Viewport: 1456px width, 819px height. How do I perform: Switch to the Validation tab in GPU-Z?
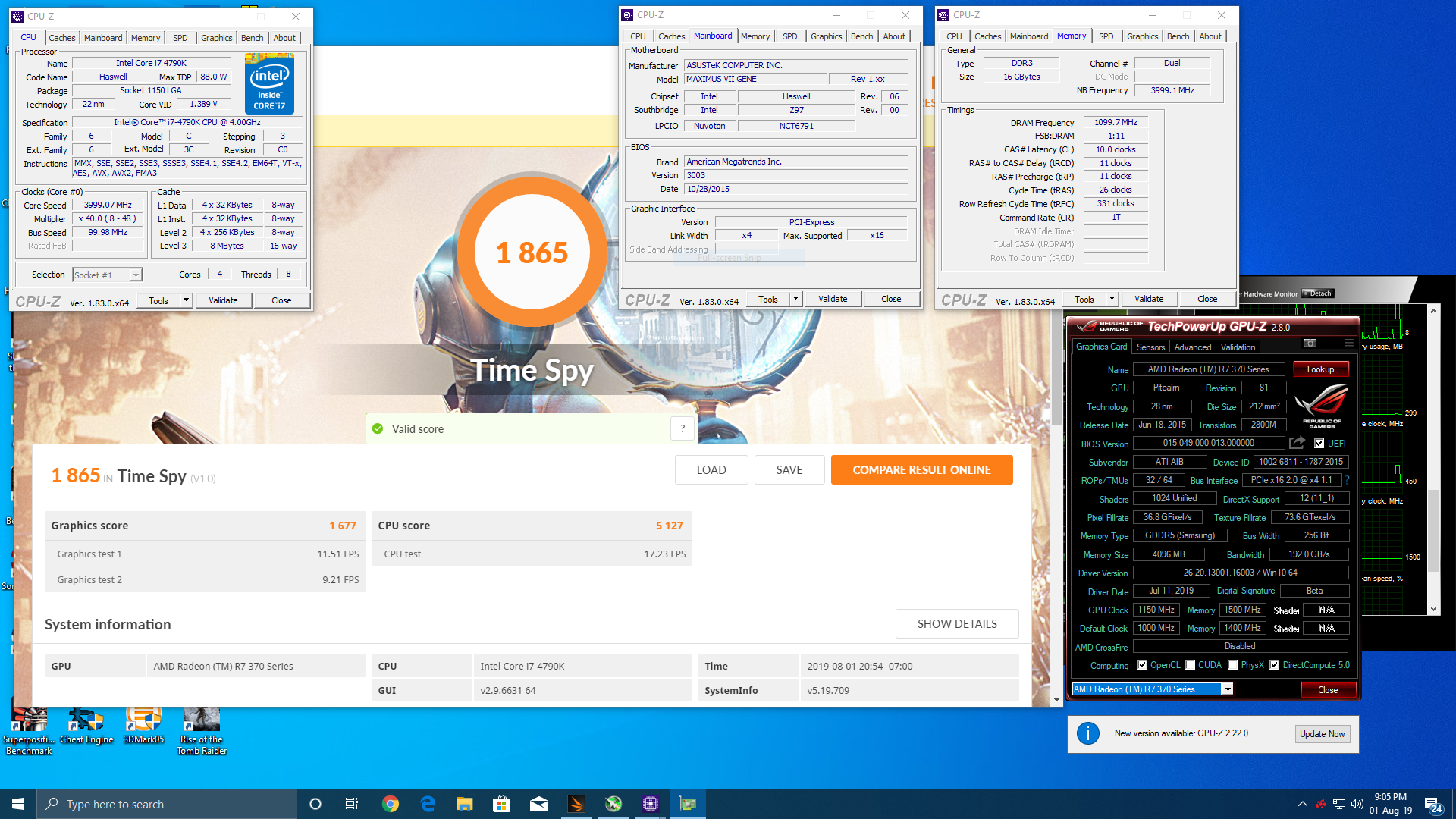pyautogui.click(x=1238, y=347)
